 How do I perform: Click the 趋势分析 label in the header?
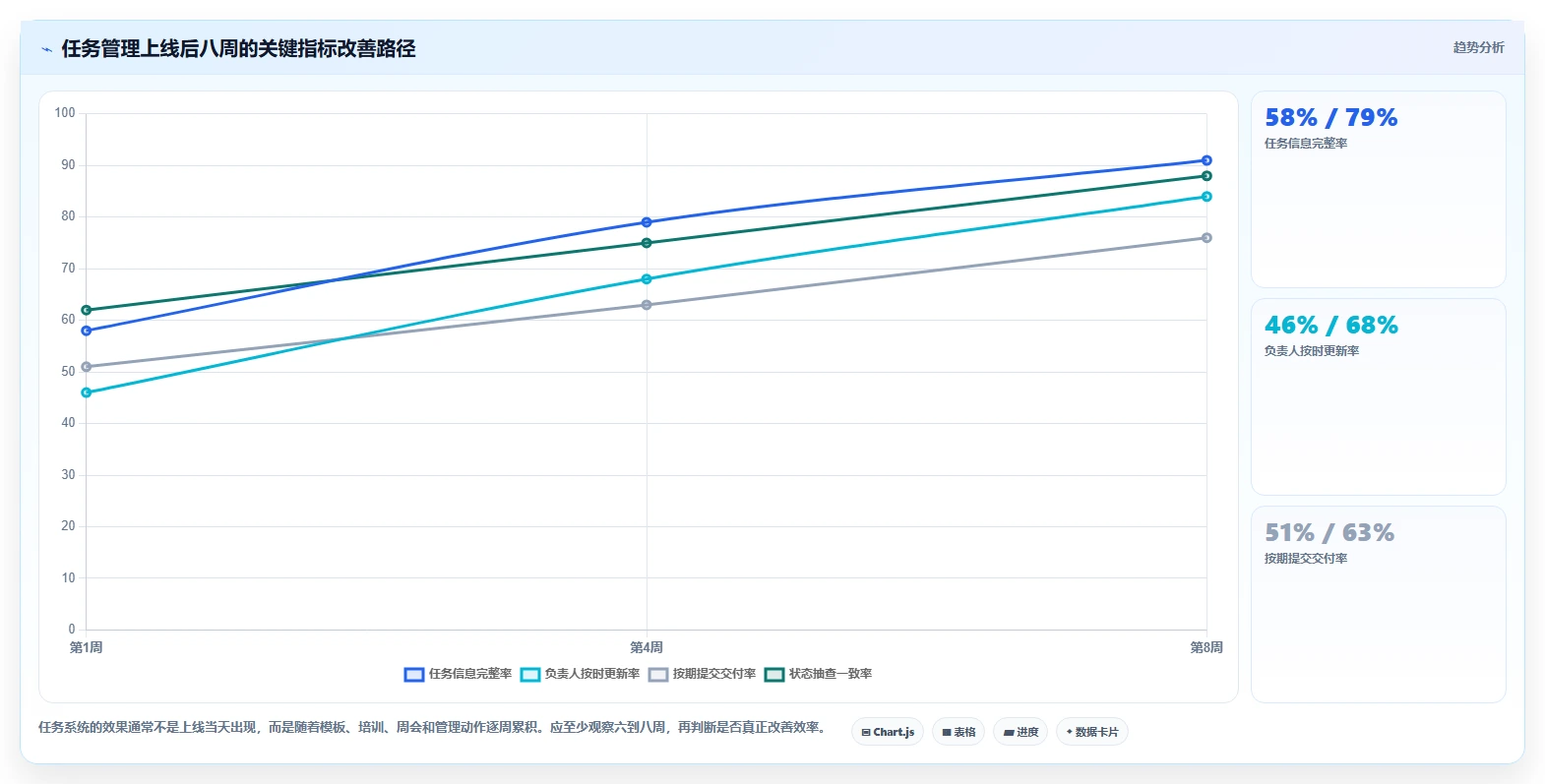click(x=1478, y=47)
